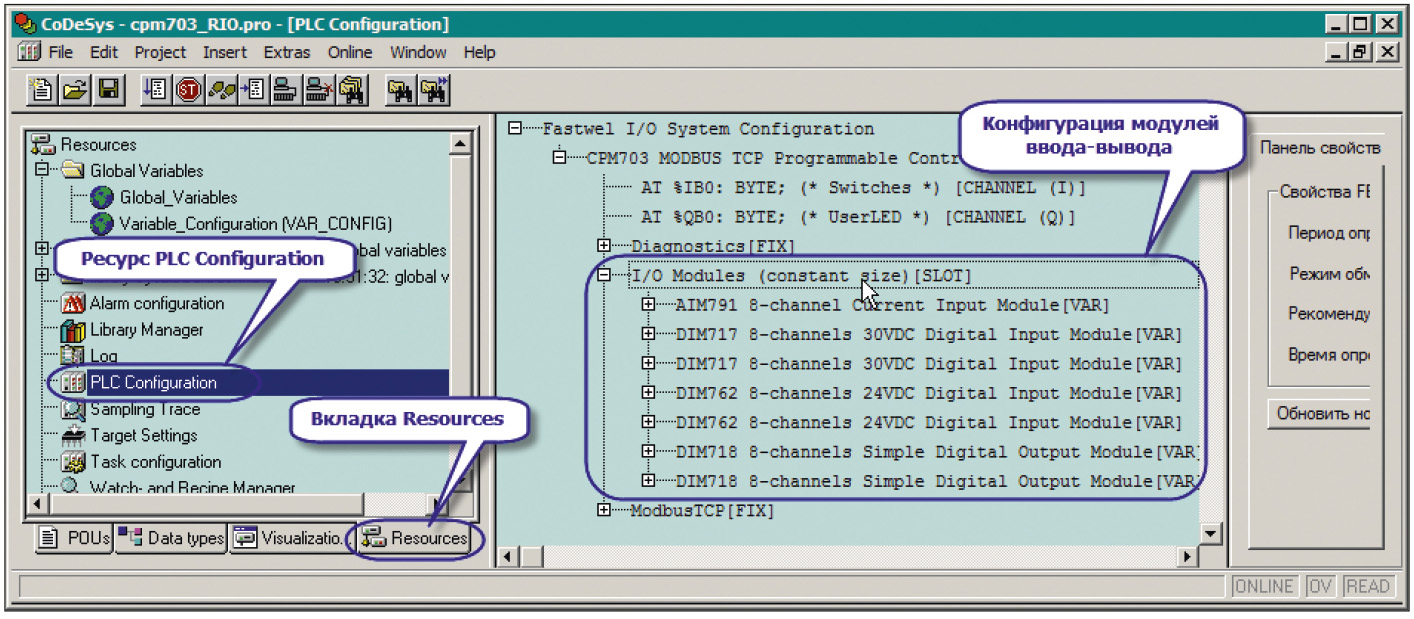Collapse the Fastwel I/O System Configuration node
The image size is (1414, 619).
[x=514, y=129]
